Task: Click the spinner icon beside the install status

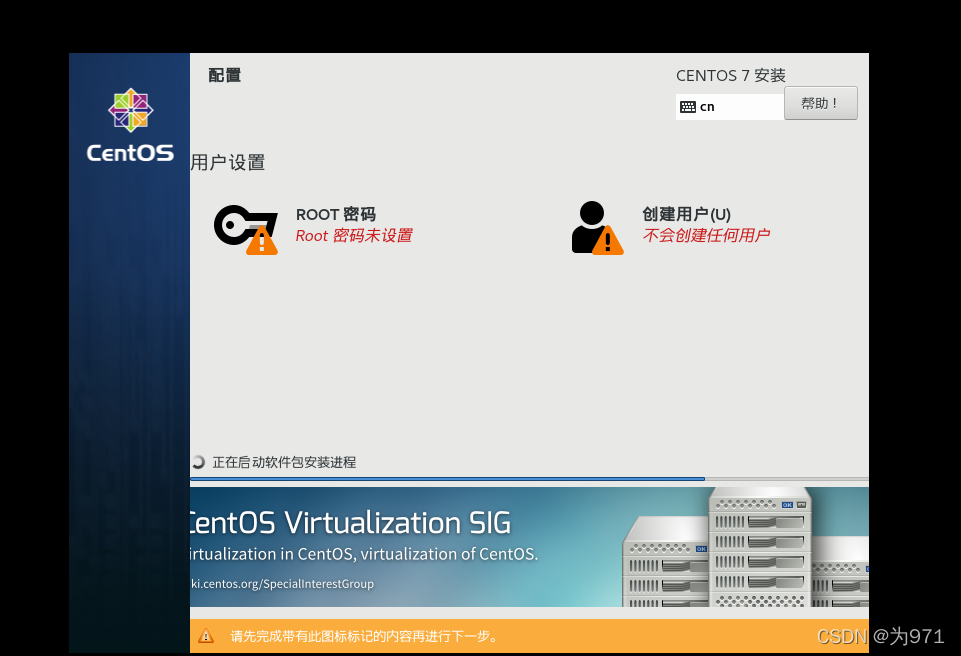Action: 198,462
